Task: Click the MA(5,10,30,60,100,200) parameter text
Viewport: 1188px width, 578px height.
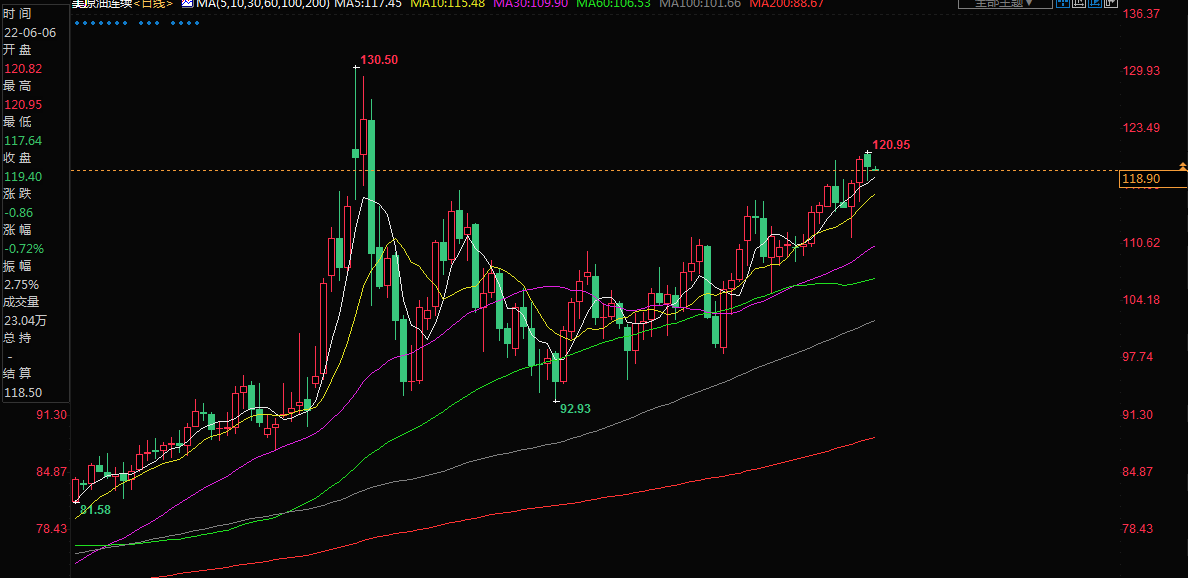Action: 262,4
